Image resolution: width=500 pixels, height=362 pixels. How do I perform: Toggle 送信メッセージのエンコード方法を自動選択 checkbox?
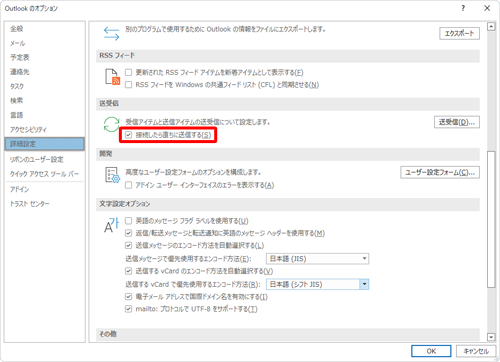click(x=128, y=245)
